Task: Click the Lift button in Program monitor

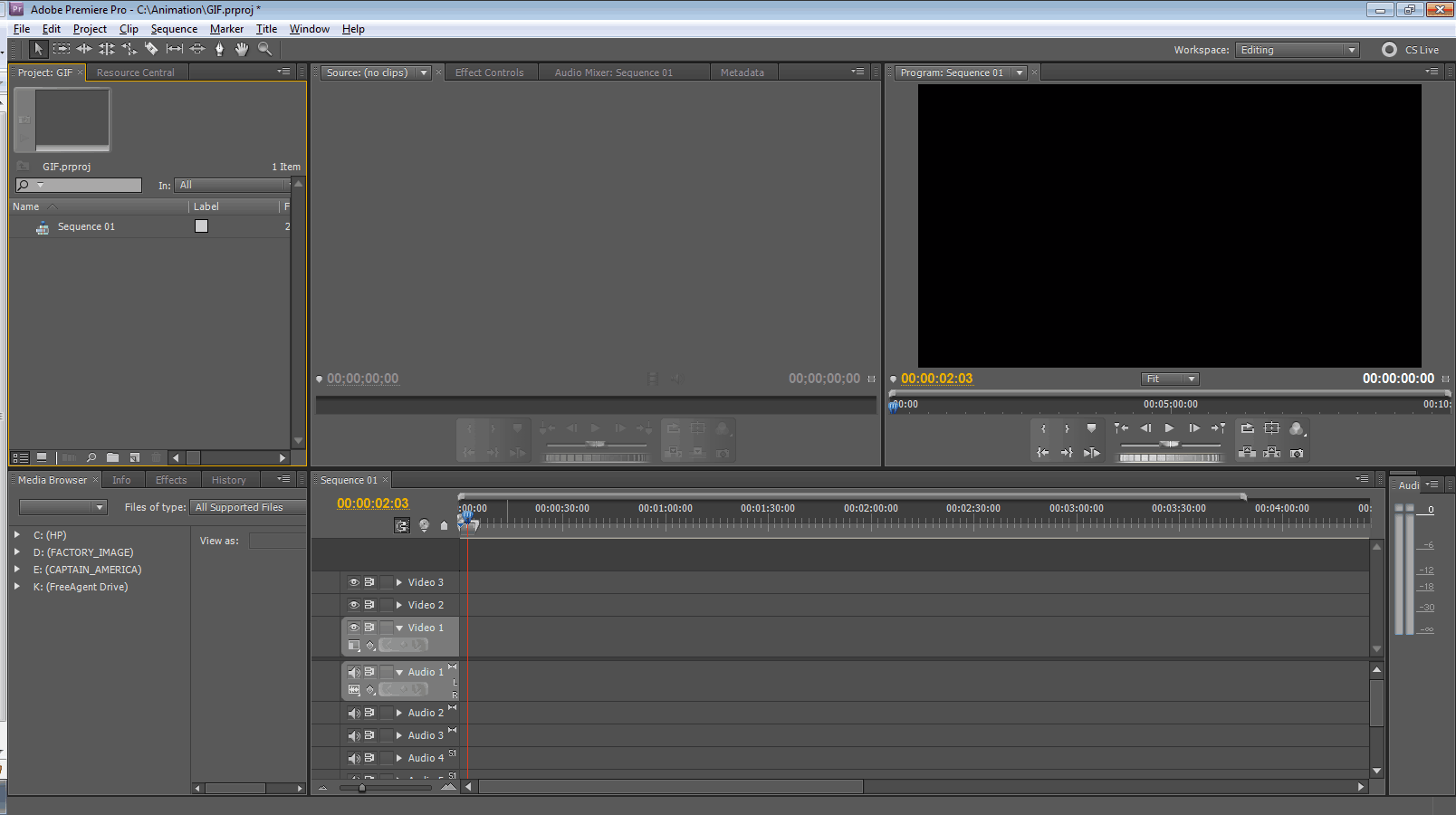Action: (x=1247, y=453)
